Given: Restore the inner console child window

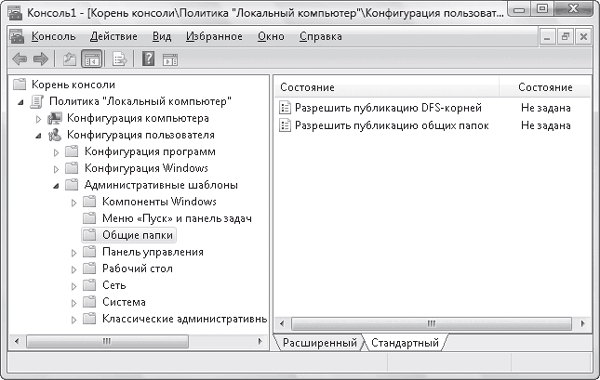Looking at the screenshot, I should [565, 37].
